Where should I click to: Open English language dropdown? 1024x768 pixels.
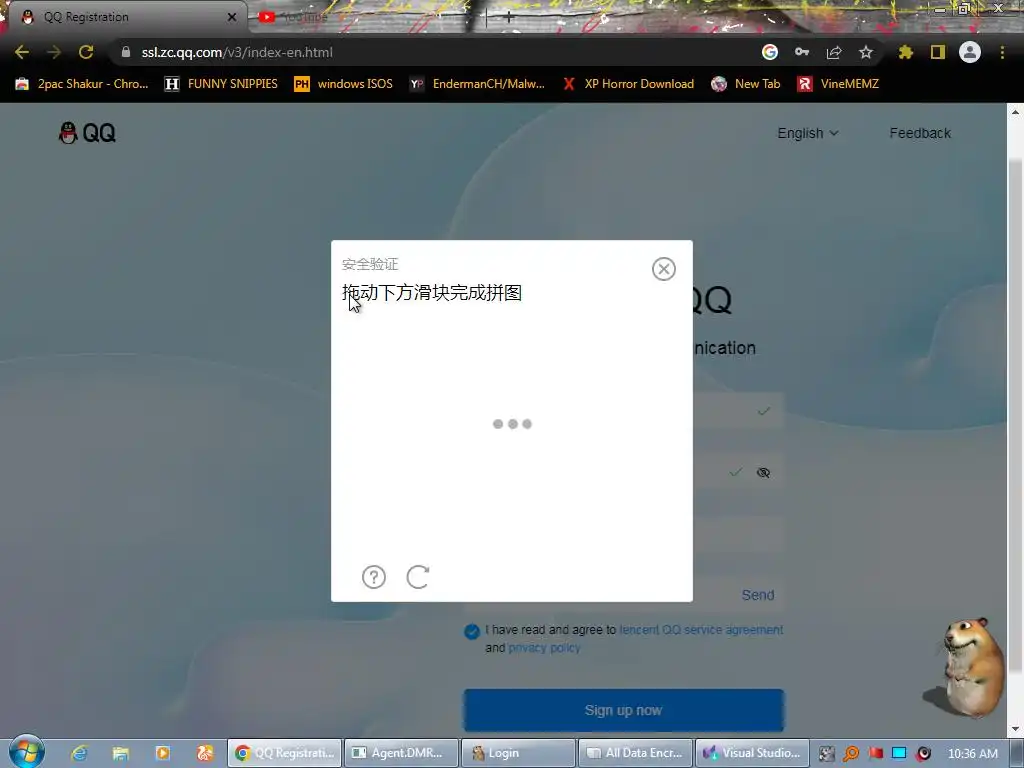point(808,133)
